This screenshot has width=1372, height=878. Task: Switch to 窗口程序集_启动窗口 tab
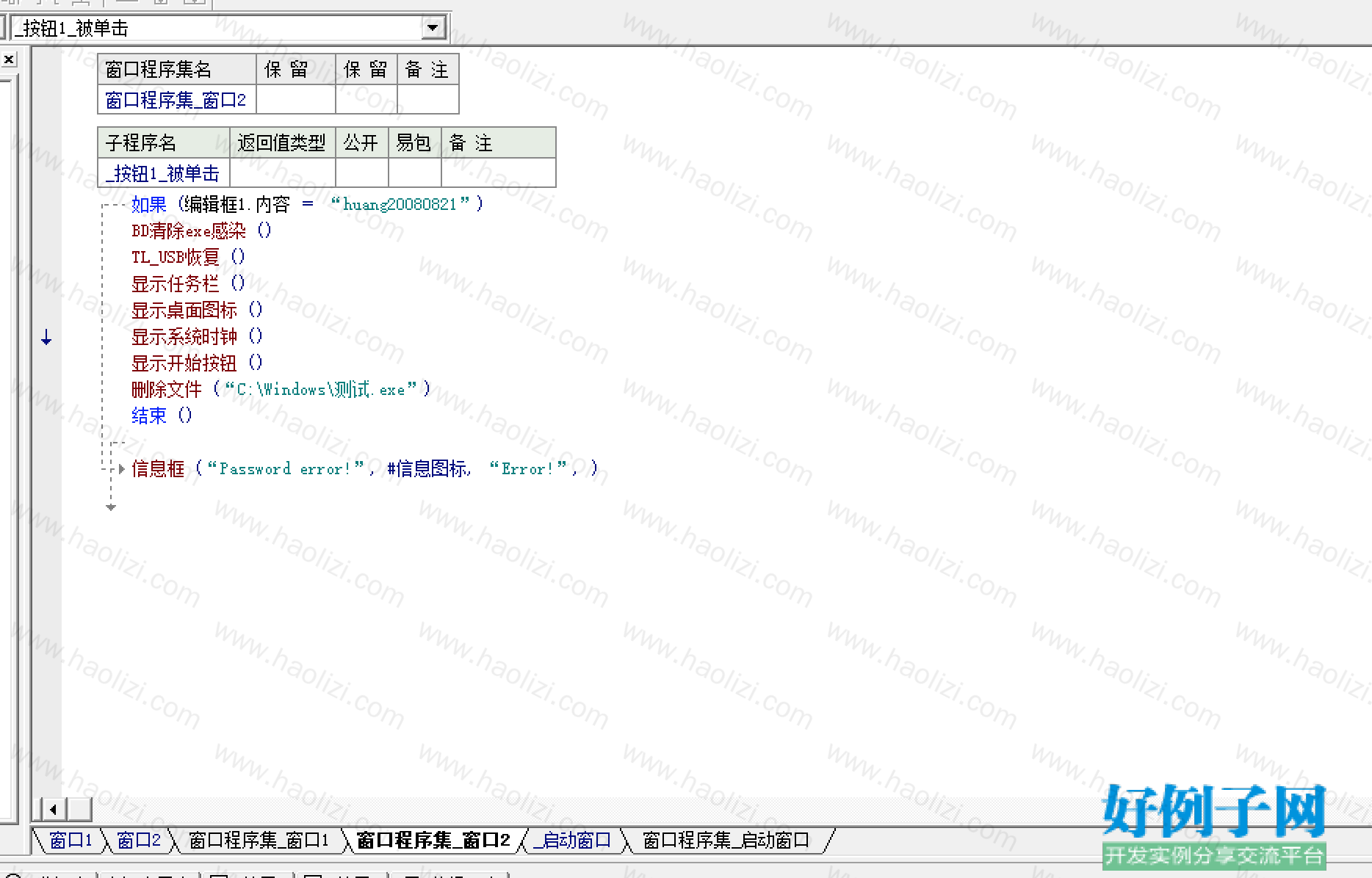(x=726, y=840)
